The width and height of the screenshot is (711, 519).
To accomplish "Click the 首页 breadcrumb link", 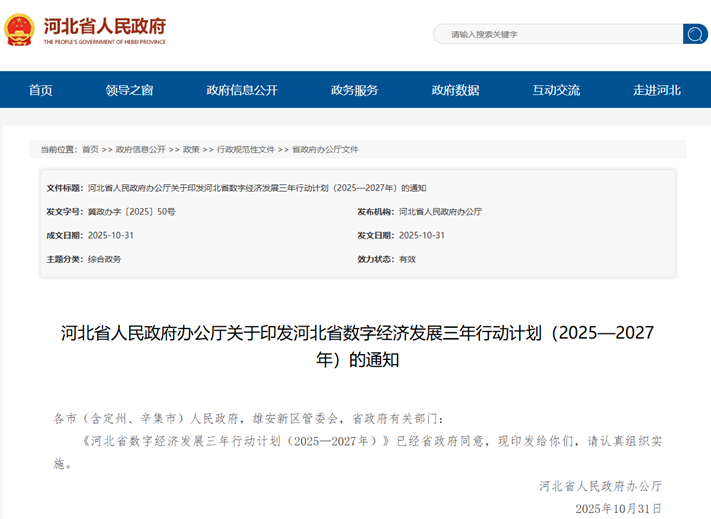I will pos(90,149).
